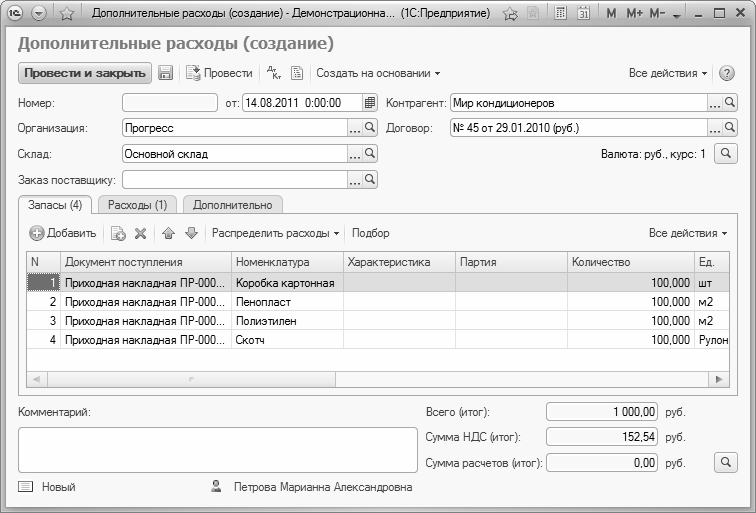Open the report icon next to the Дт/Кт icon

point(297,73)
